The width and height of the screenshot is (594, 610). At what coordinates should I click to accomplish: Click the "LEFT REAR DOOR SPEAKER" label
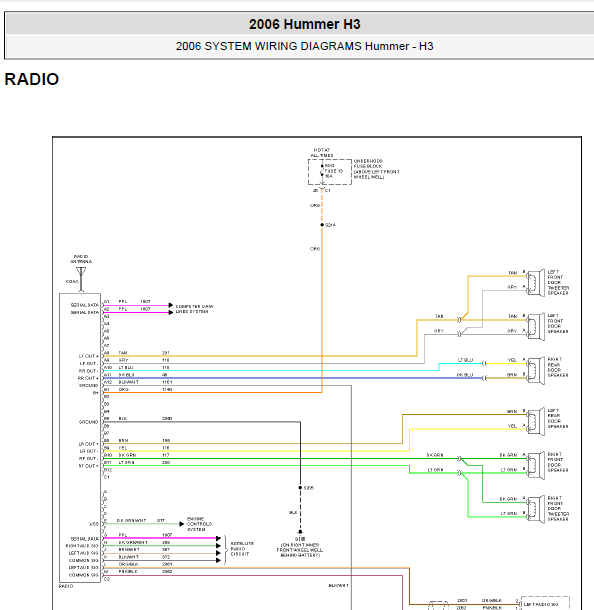click(x=558, y=419)
